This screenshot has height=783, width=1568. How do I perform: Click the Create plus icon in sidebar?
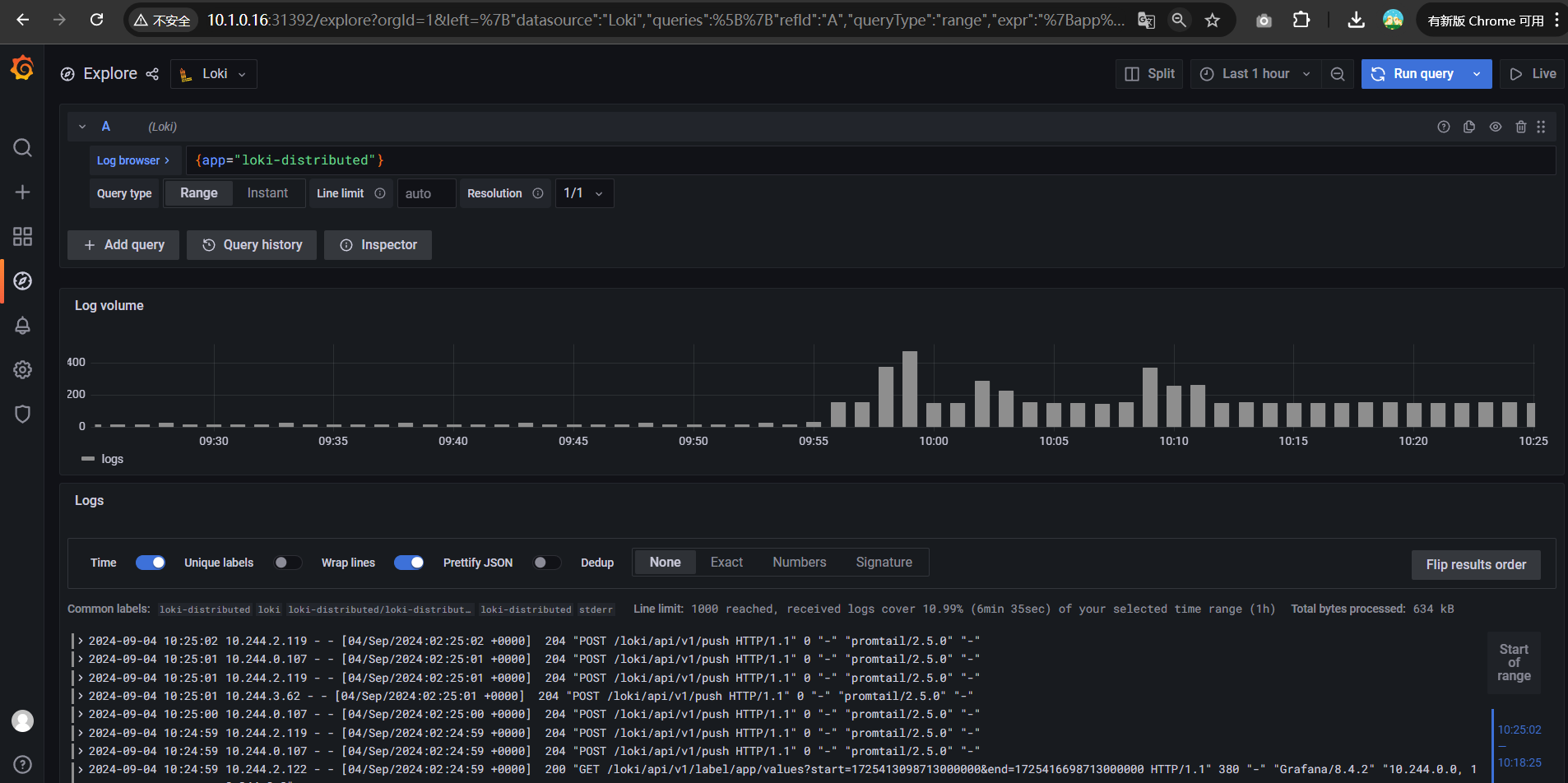point(22,192)
